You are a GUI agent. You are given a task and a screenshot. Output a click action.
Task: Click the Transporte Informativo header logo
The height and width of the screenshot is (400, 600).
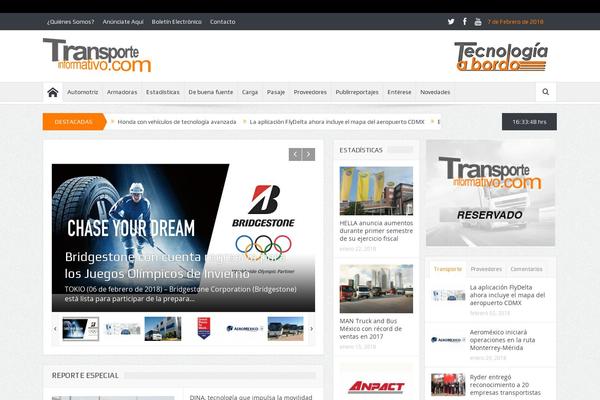point(97,55)
